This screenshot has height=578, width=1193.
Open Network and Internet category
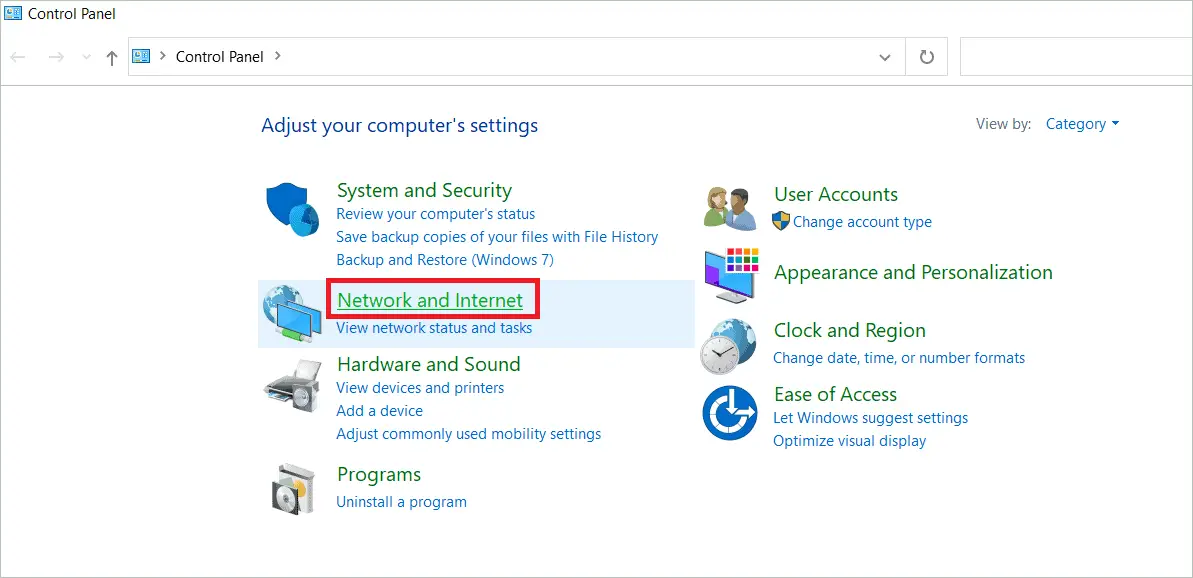coord(430,300)
